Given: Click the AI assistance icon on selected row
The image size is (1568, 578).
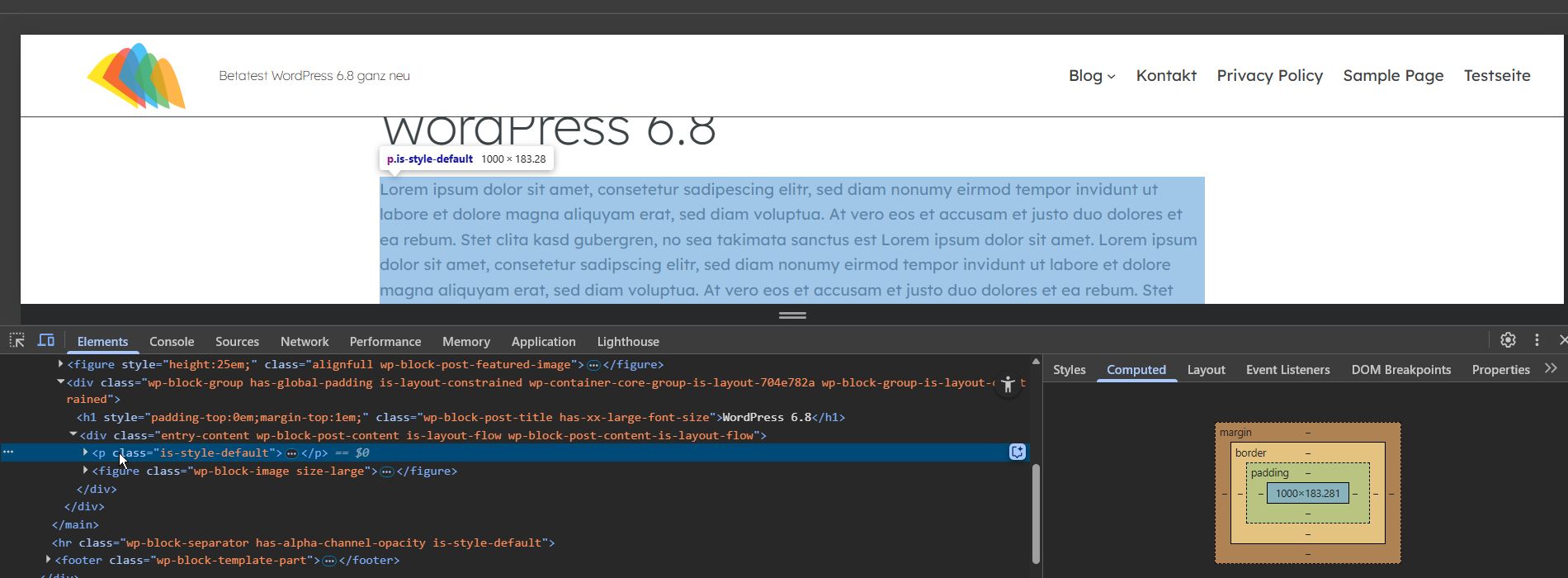Looking at the screenshot, I should [1018, 452].
